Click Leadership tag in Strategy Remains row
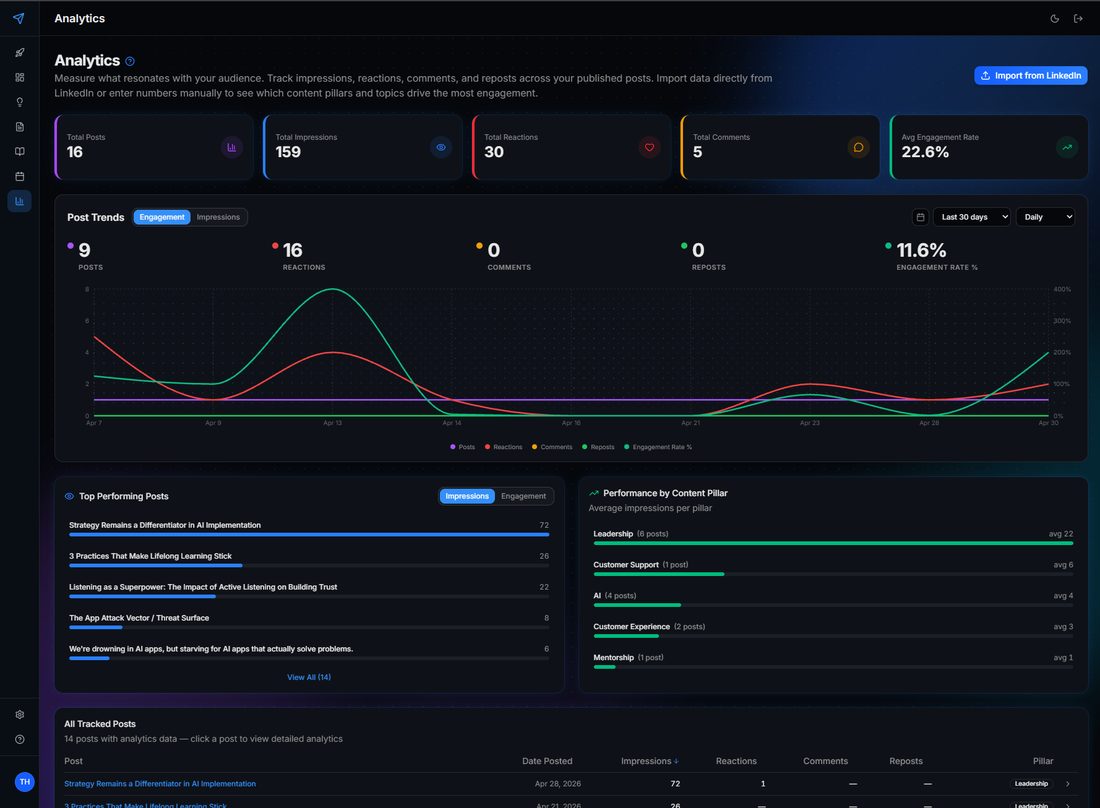Viewport: 1100px width, 808px height. (x=1031, y=783)
